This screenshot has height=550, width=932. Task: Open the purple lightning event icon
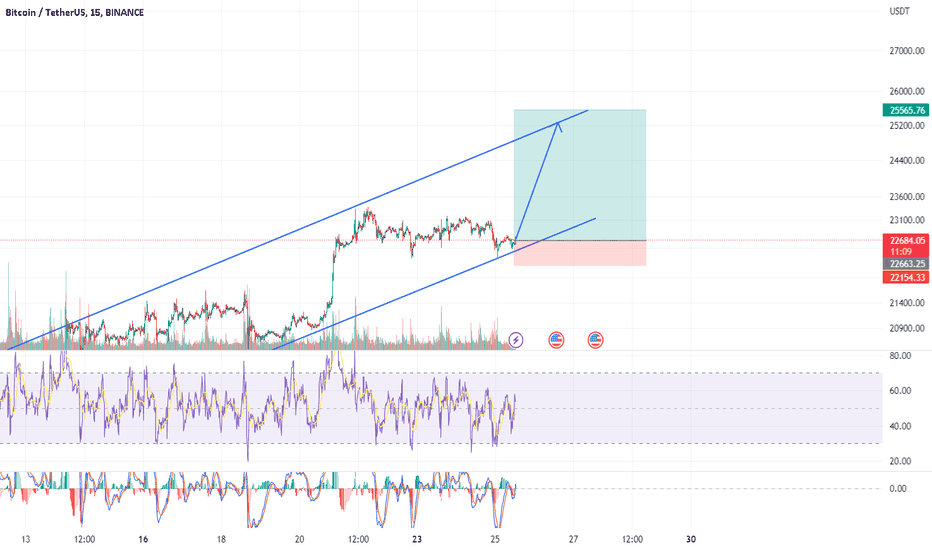516,340
